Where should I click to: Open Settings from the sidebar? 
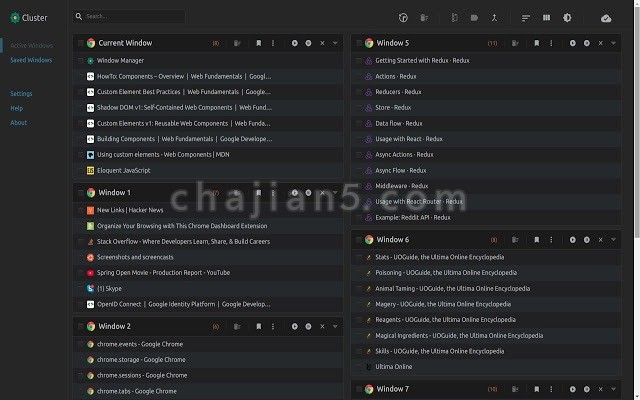21,93
